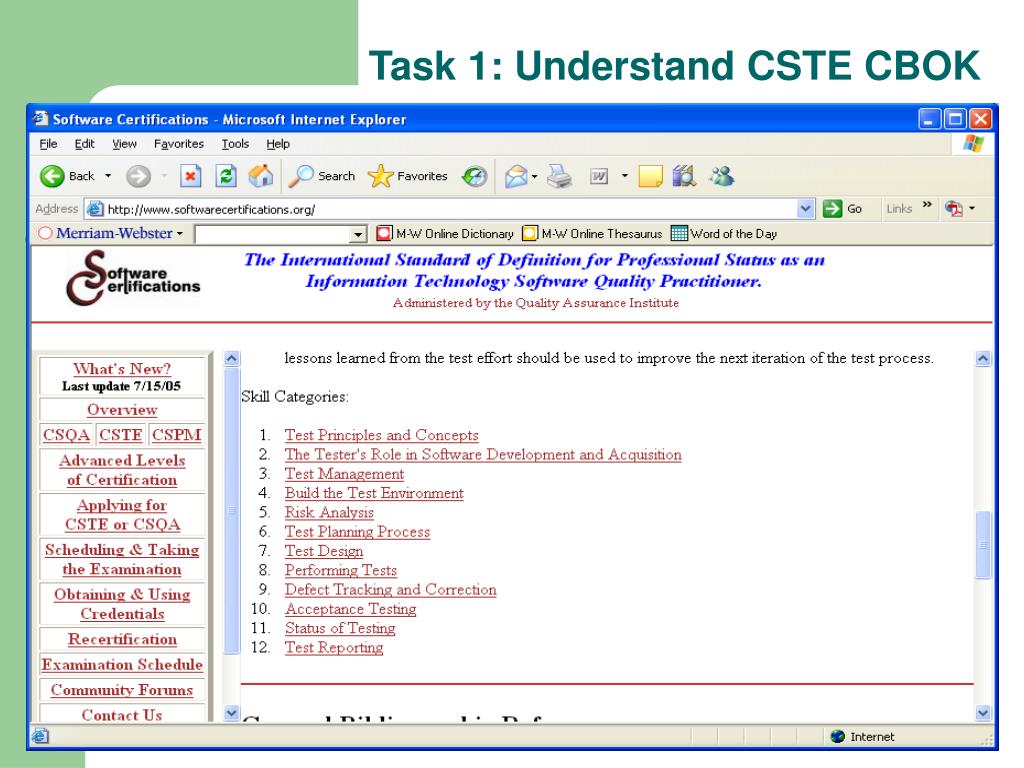Click the Internet zone globe in the status bar
The width and height of the screenshot is (1024, 768).
(838, 737)
